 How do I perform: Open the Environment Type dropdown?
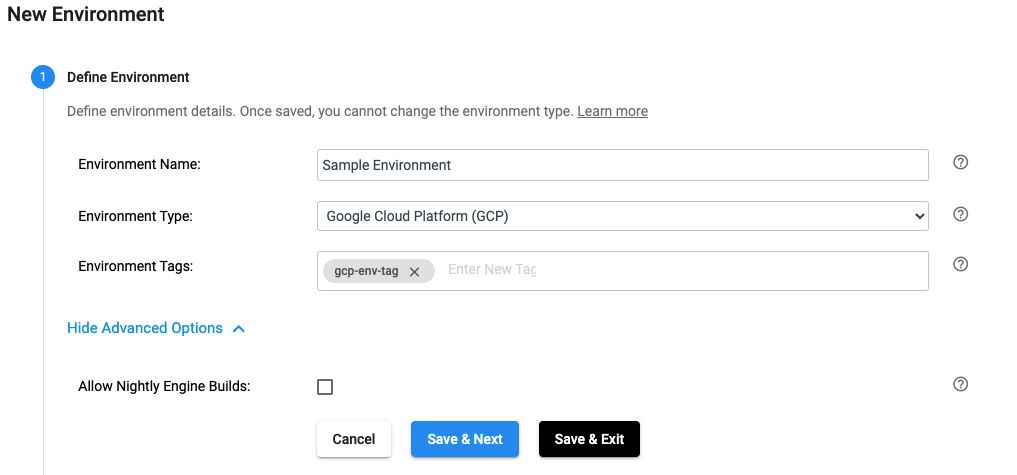tap(622, 215)
